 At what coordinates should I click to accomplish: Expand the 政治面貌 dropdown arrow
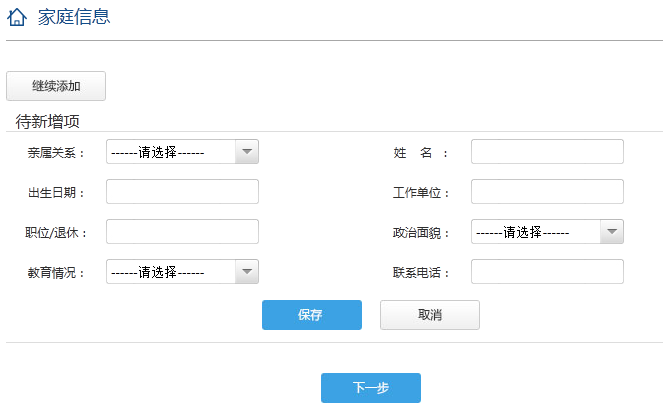click(612, 231)
